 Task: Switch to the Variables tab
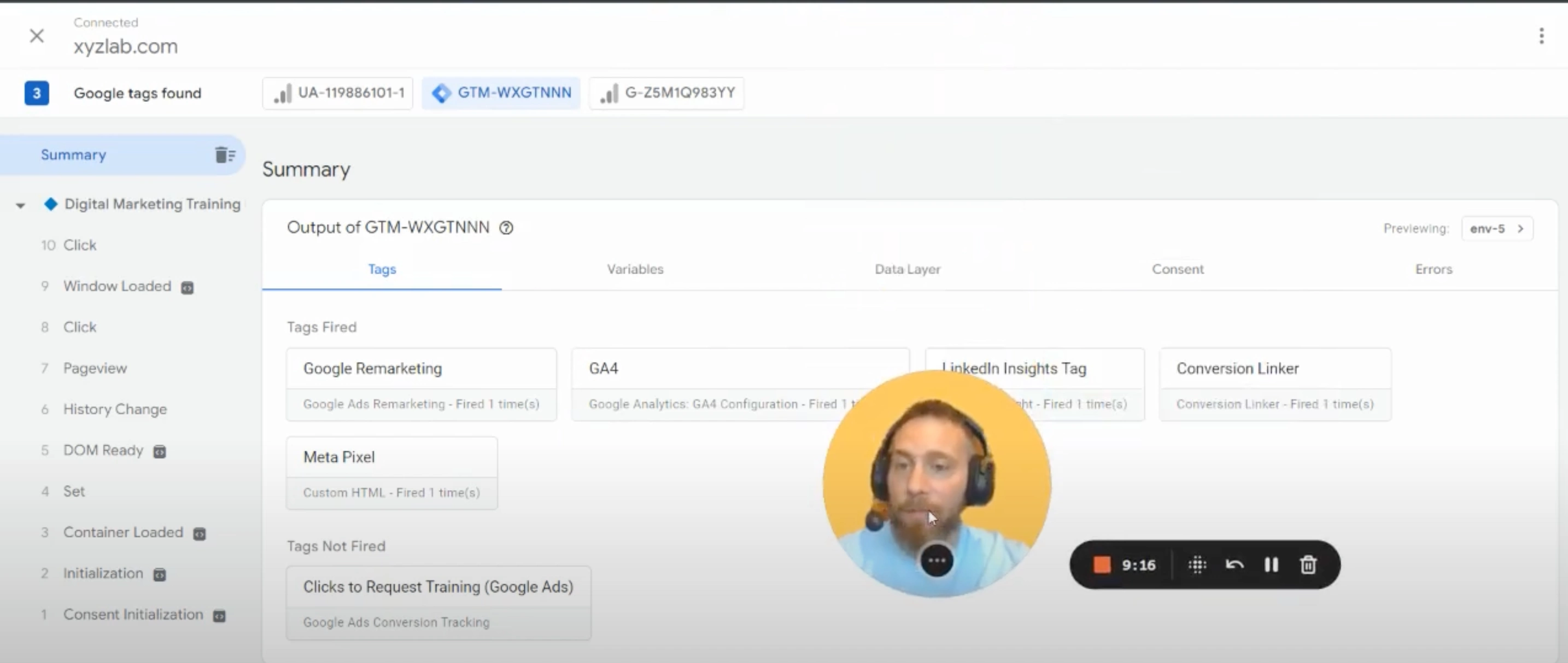pos(635,269)
